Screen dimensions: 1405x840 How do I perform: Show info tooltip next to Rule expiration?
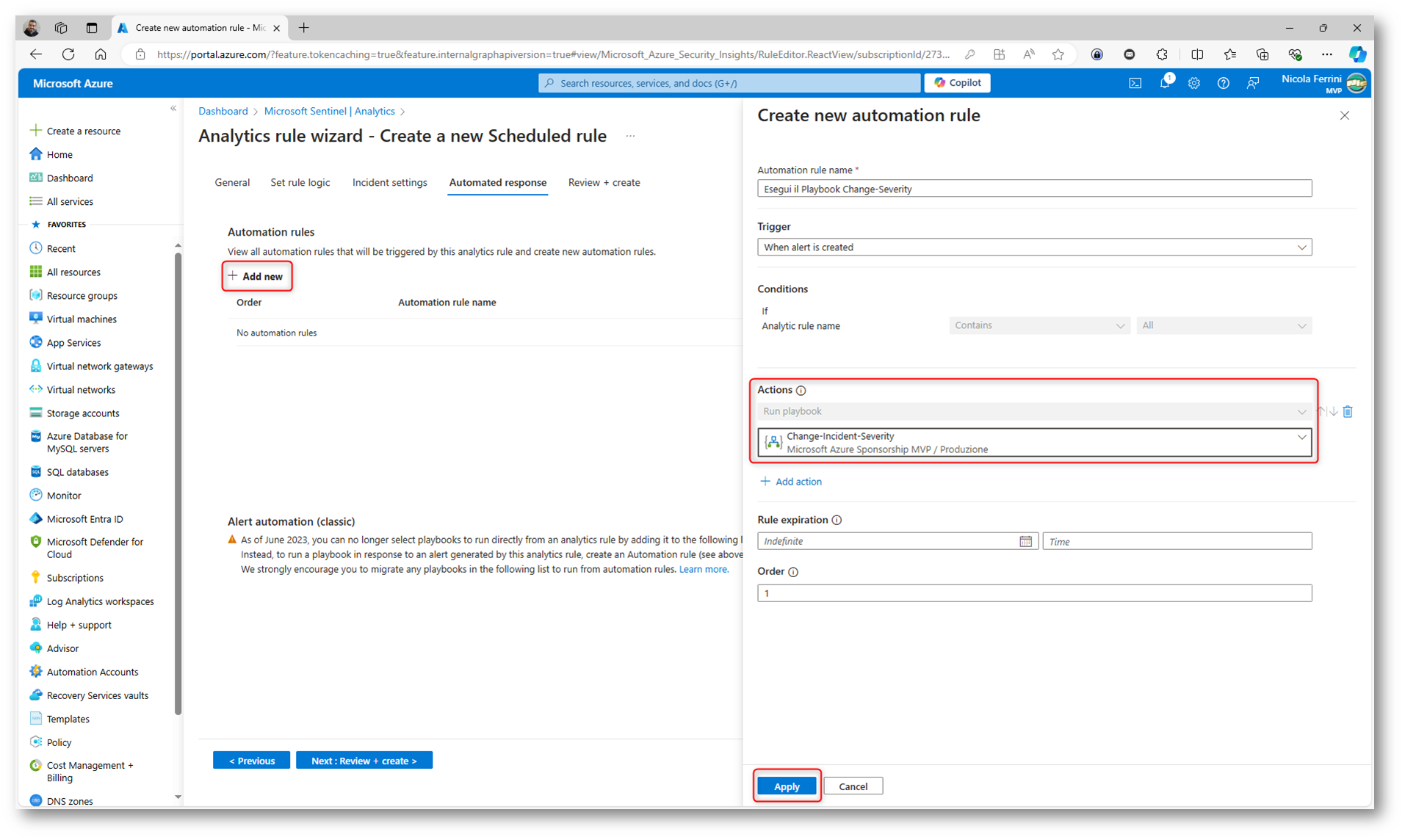837,520
